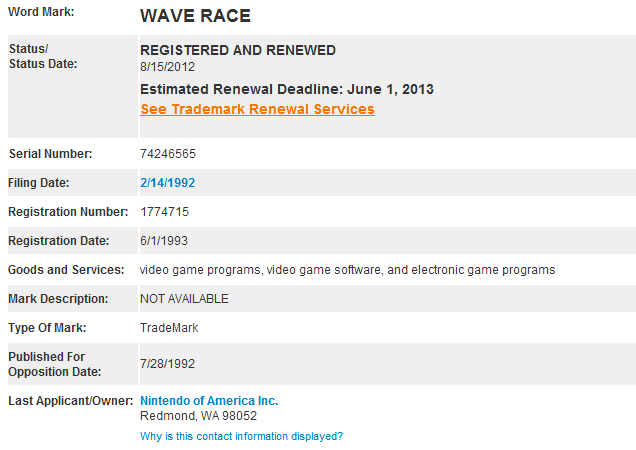636x450 pixels.
Task: Click the serial number 74246565
Action: coord(168,154)
